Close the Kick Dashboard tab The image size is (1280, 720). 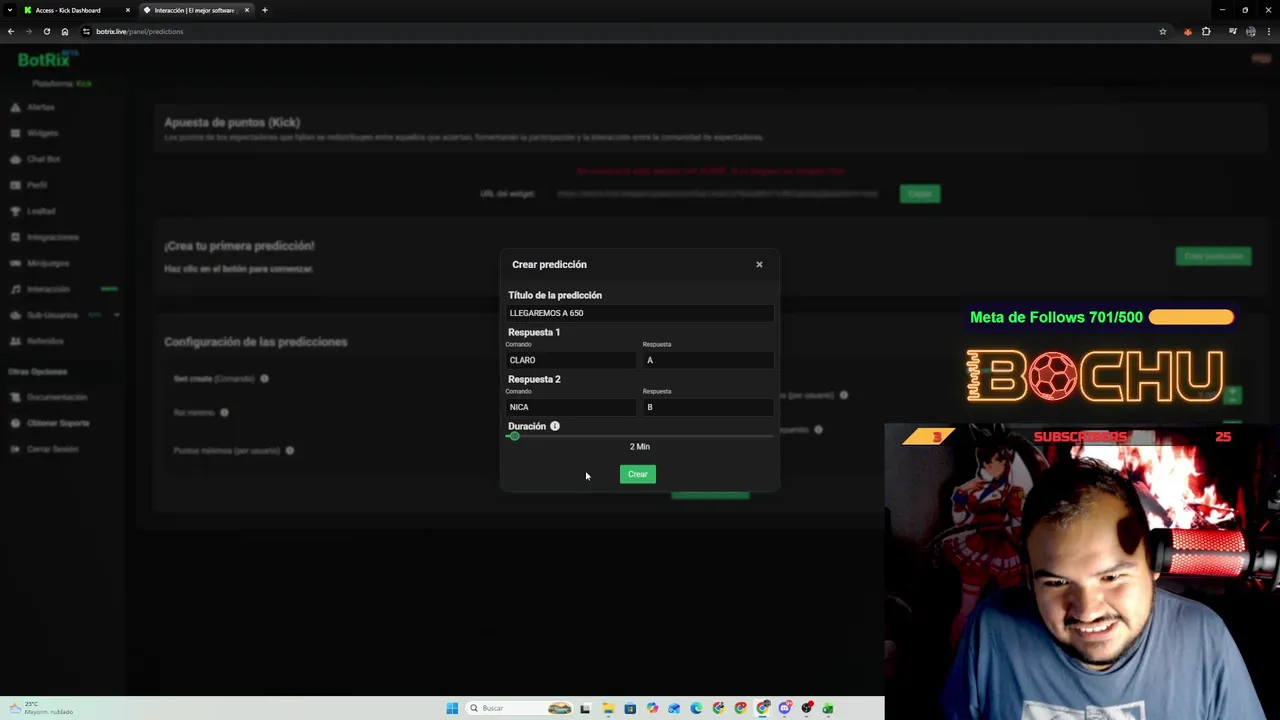pyautogui.click(x=127, y=10)
